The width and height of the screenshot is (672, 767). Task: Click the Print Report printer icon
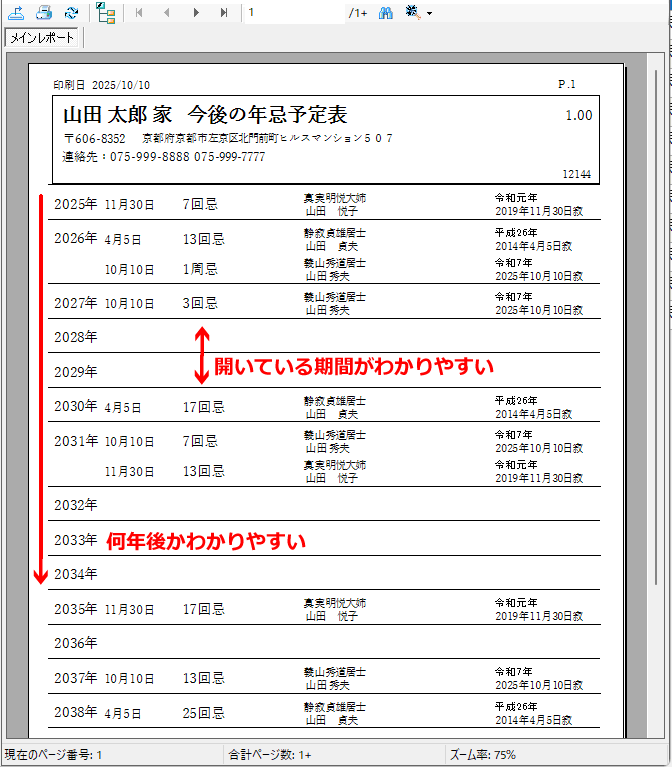coord(44,13)
